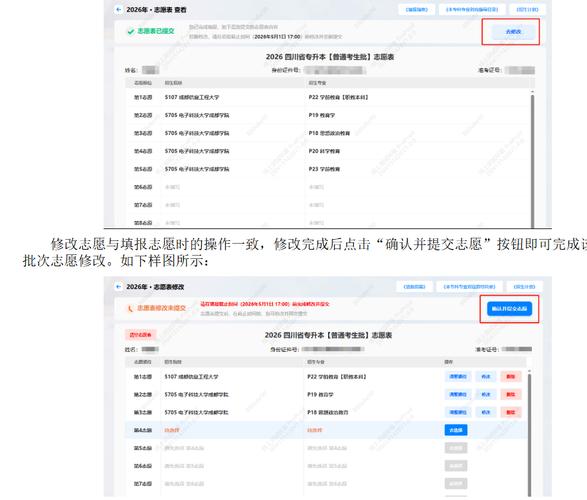Image resolution: width=587 pixels, height=500 pixels.
Task: Click red 删除 button in 第2志愿 row
Action: [x=511, y=394]
